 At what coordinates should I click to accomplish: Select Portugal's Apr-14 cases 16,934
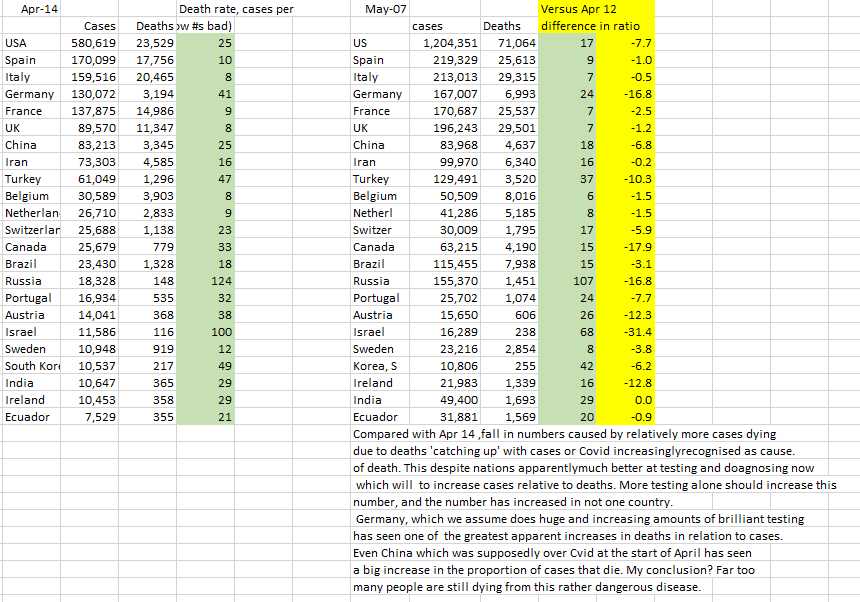click(97, 298)
